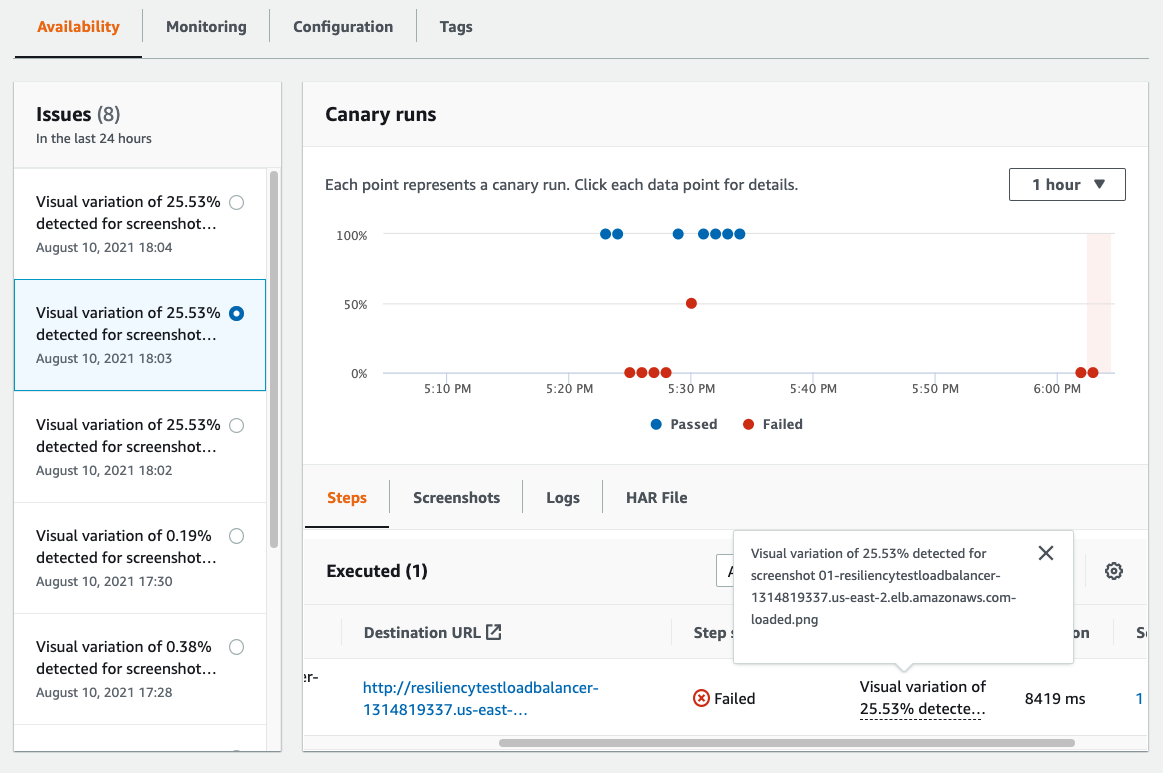
Task: Select the radio for the 18:04 visual variation issue
Action: (x=236, y=201)
